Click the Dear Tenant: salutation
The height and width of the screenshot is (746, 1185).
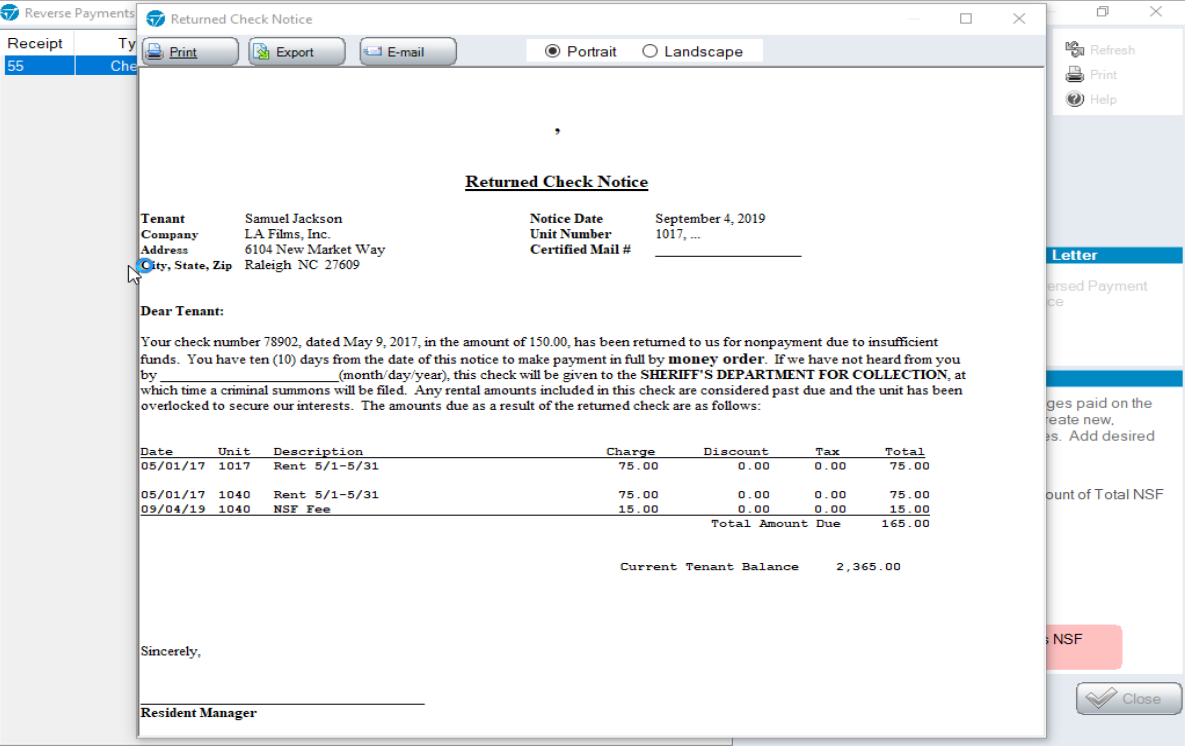point(182,311)
